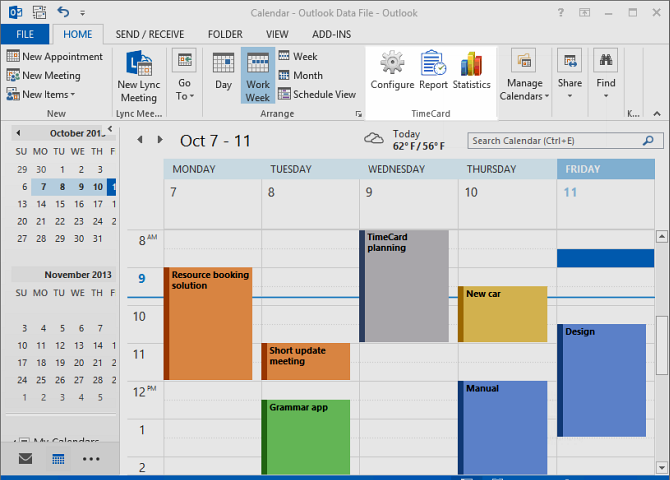Switch to Day view

[x=223, y=71]
